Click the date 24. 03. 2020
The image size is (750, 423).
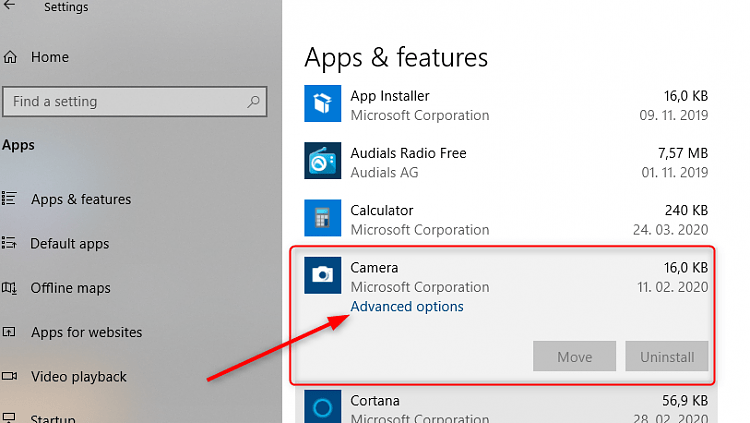670,230
